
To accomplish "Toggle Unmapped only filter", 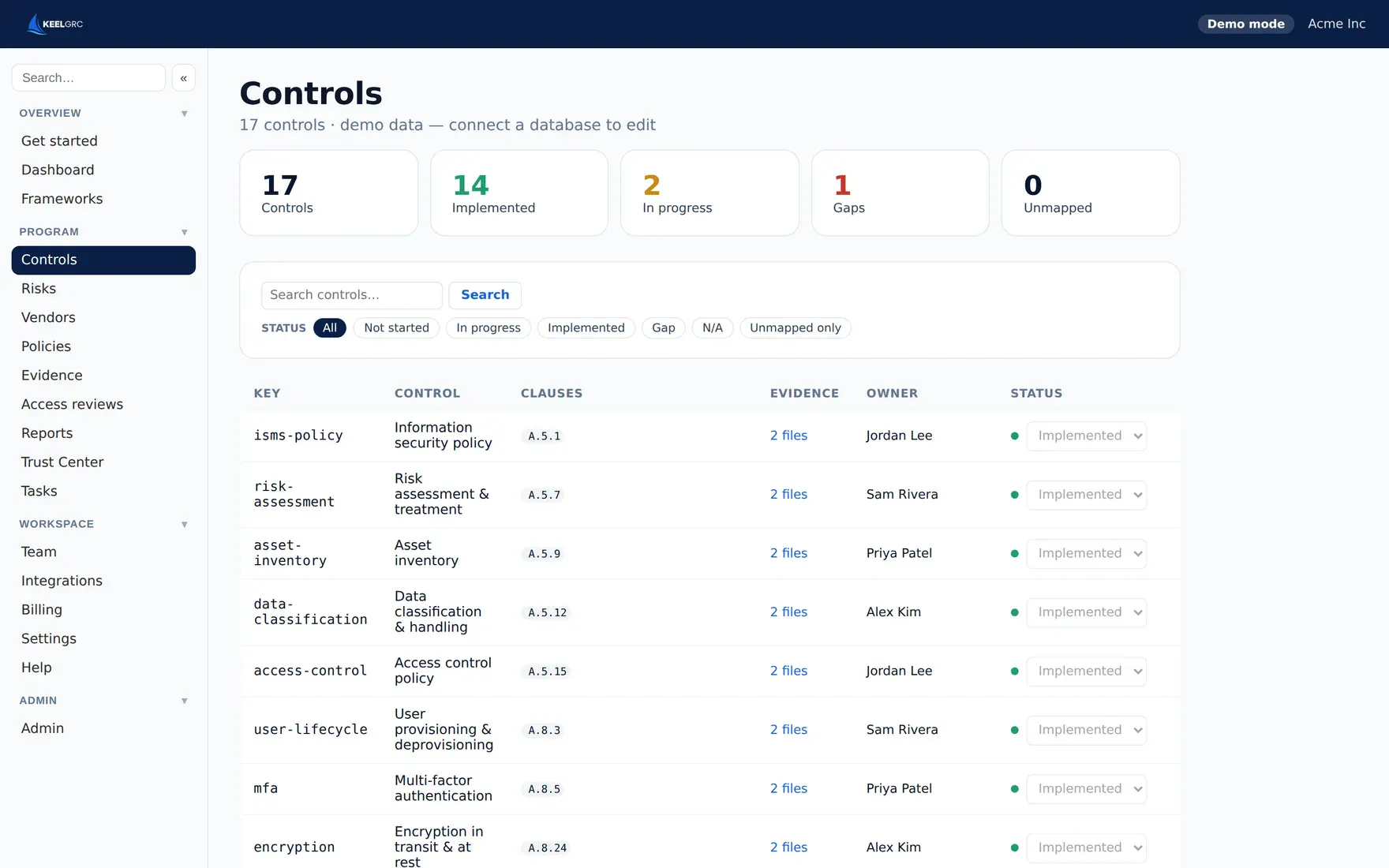I will [x=796, y=327].
